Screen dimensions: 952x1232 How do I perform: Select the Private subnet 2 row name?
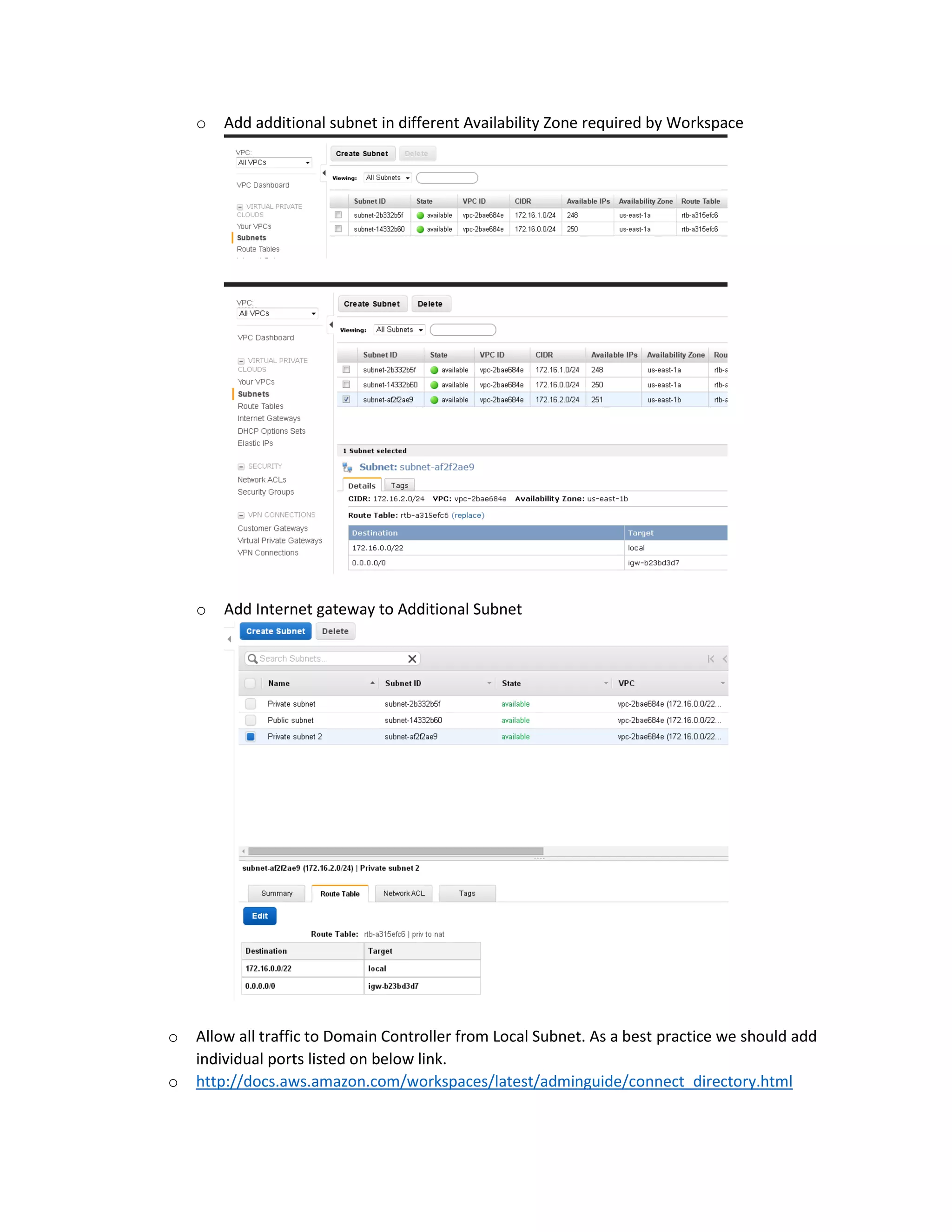pyautogui.click(x=294, y=736)
